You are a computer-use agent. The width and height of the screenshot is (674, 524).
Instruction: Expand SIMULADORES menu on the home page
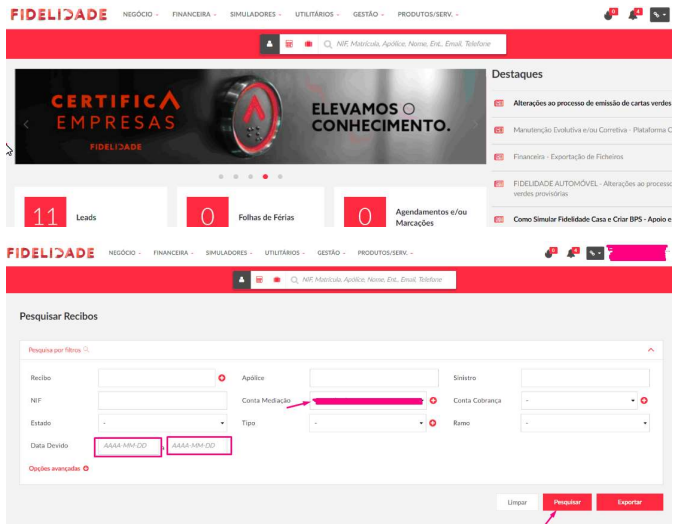[255, 15]
